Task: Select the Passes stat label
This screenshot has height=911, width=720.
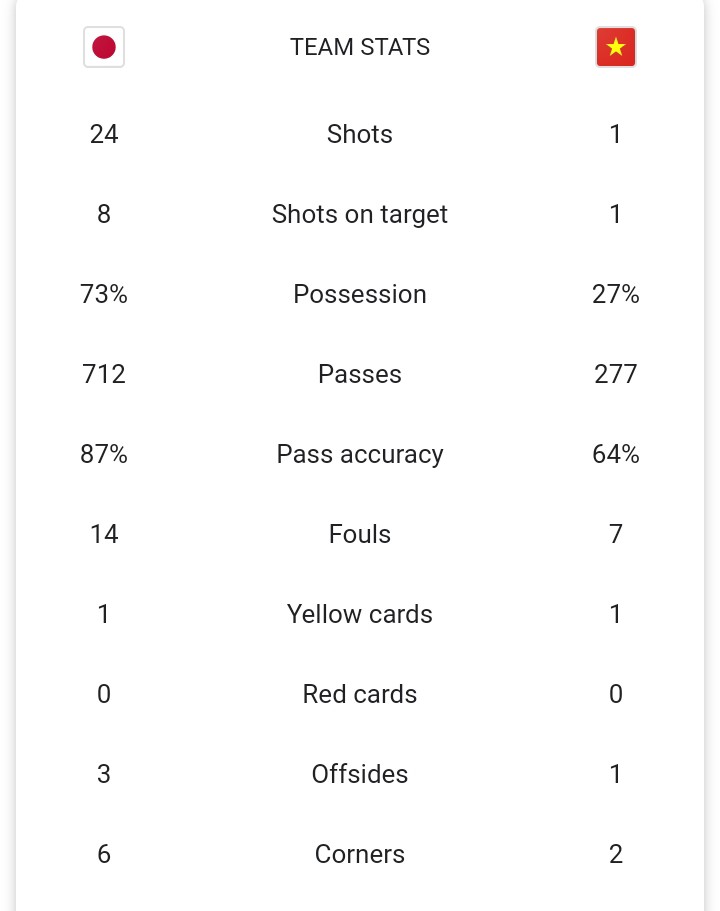Action: tap(360, 374)
